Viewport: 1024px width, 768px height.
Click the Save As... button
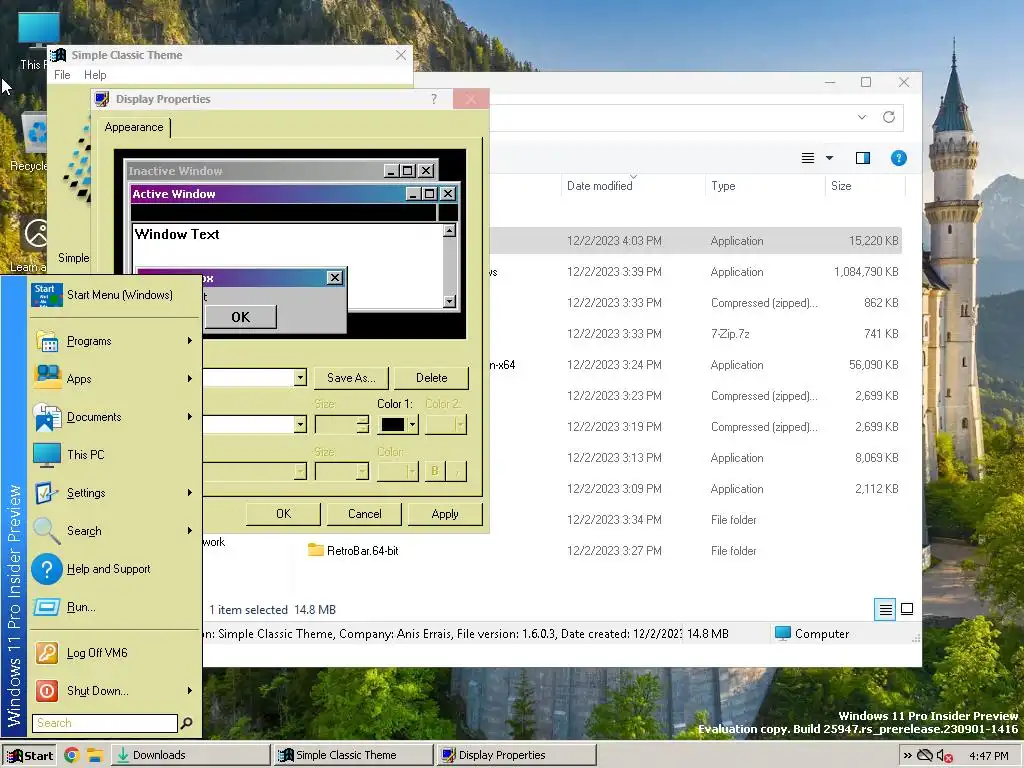351,377
